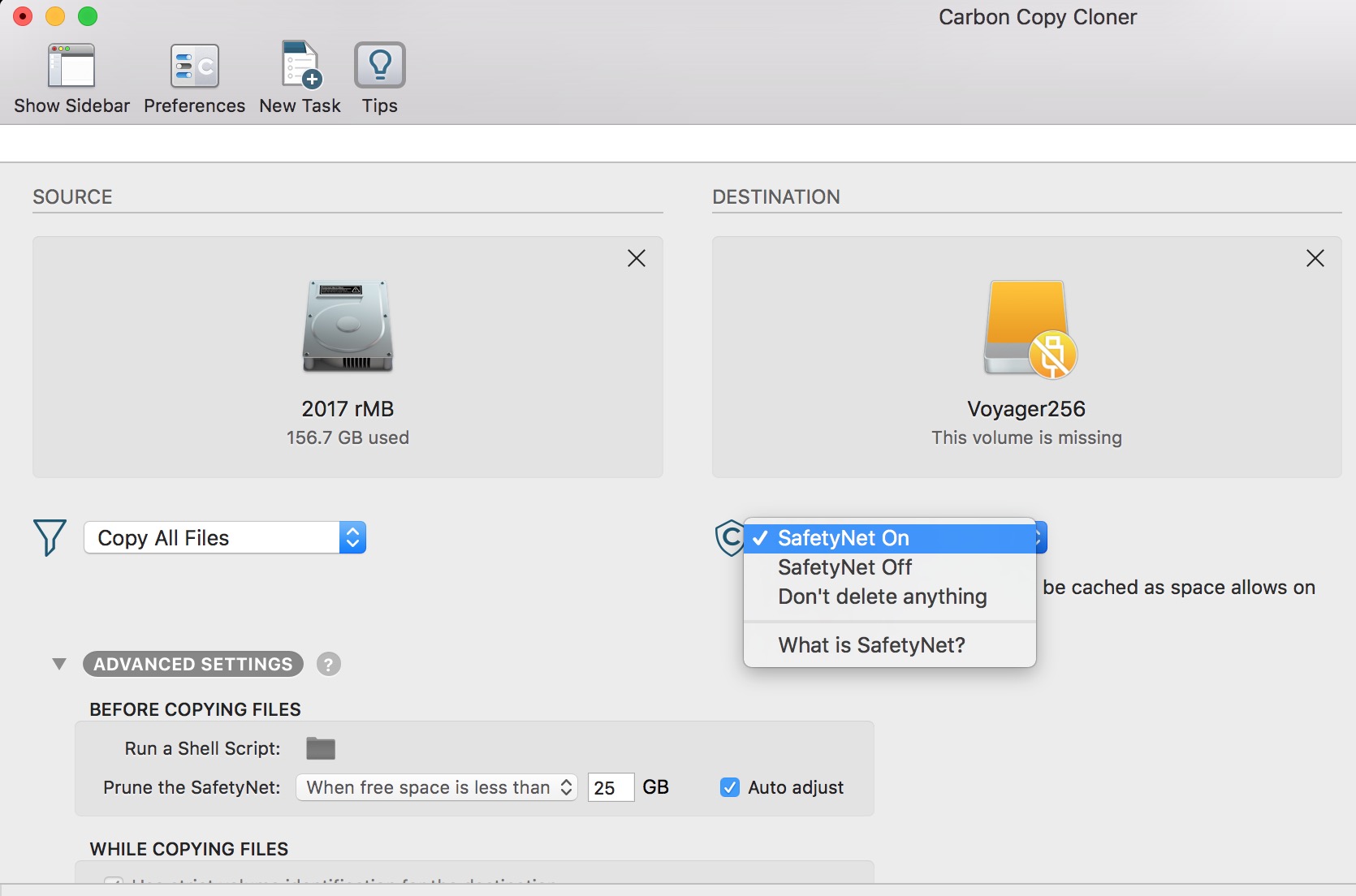Select SafetyNet On from the menu

(x=890, y=538)
